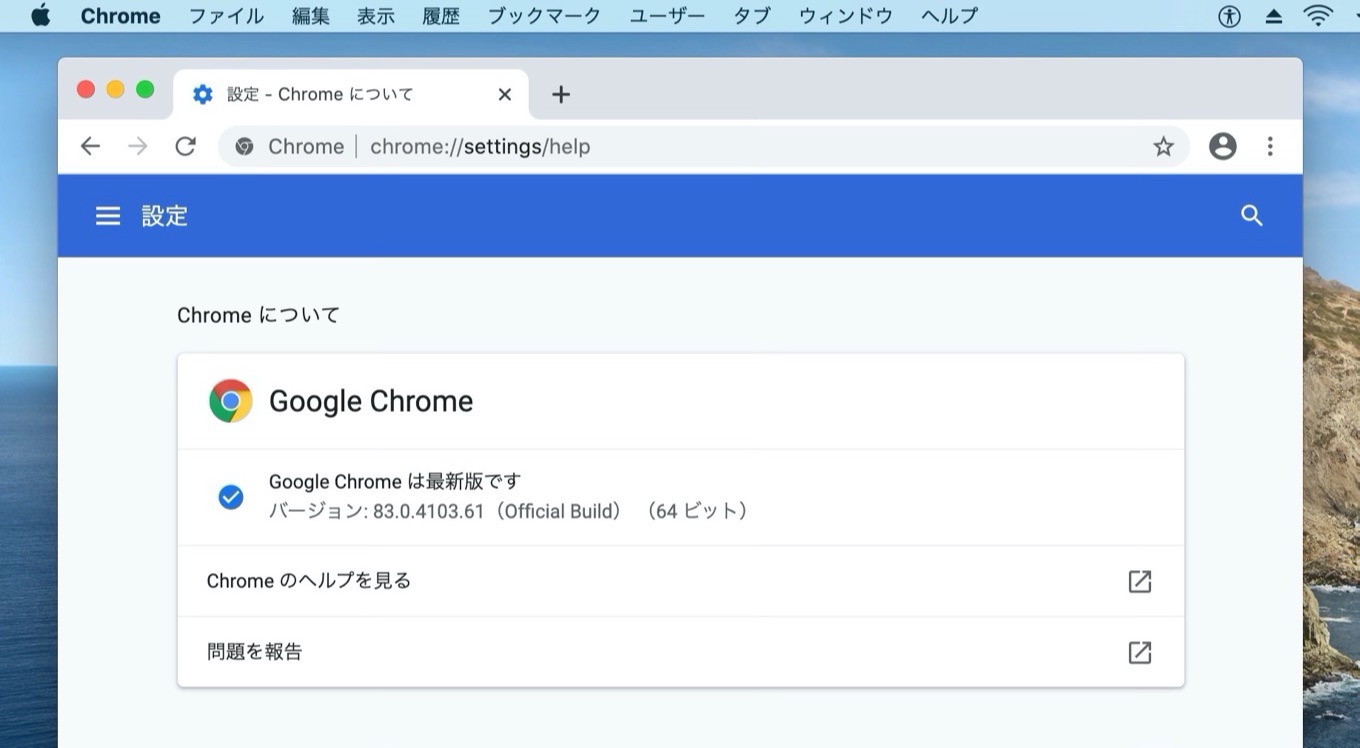Bookmark this page with star icon
Image resolution: width=1360 pixels, height=748 pixels.
pyautogui.click(x=1163, y=147)
